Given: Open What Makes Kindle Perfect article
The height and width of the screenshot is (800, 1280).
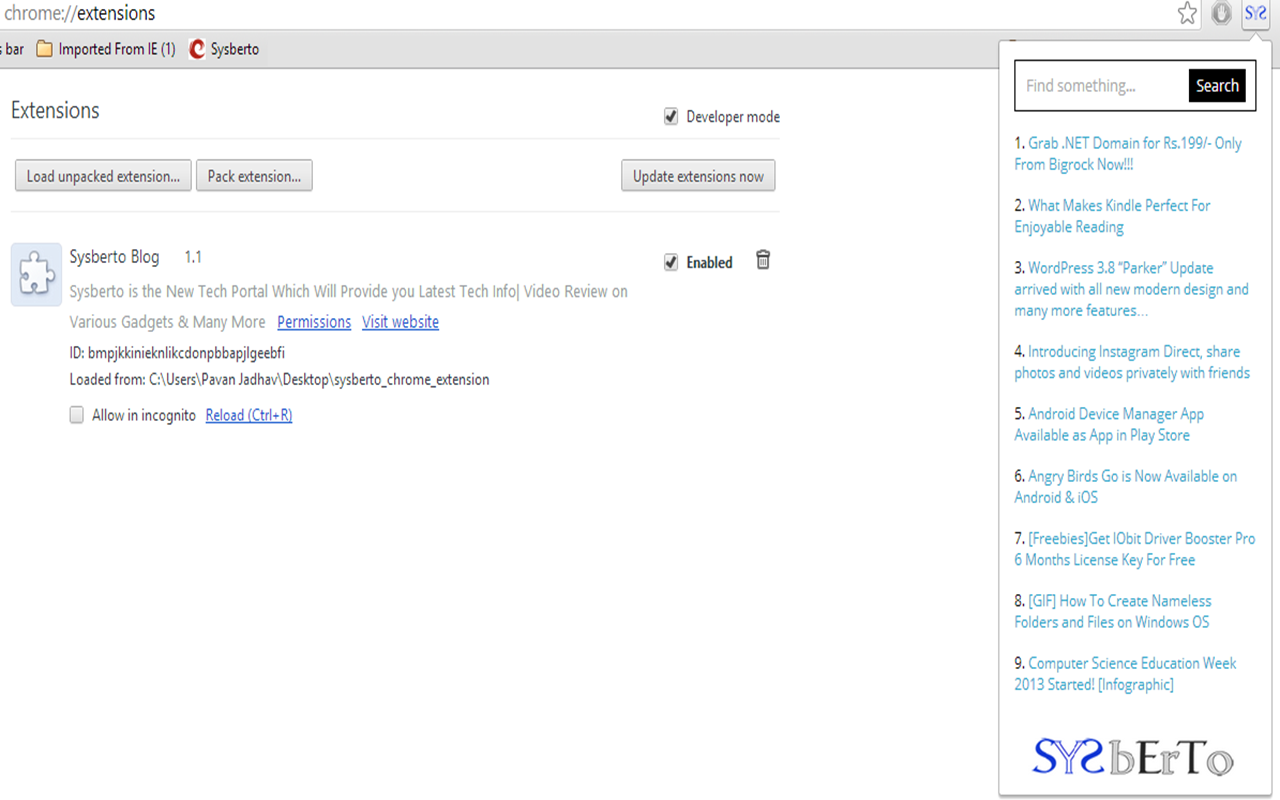Looking at the screenshot, I should click(x=1112, y=216).
